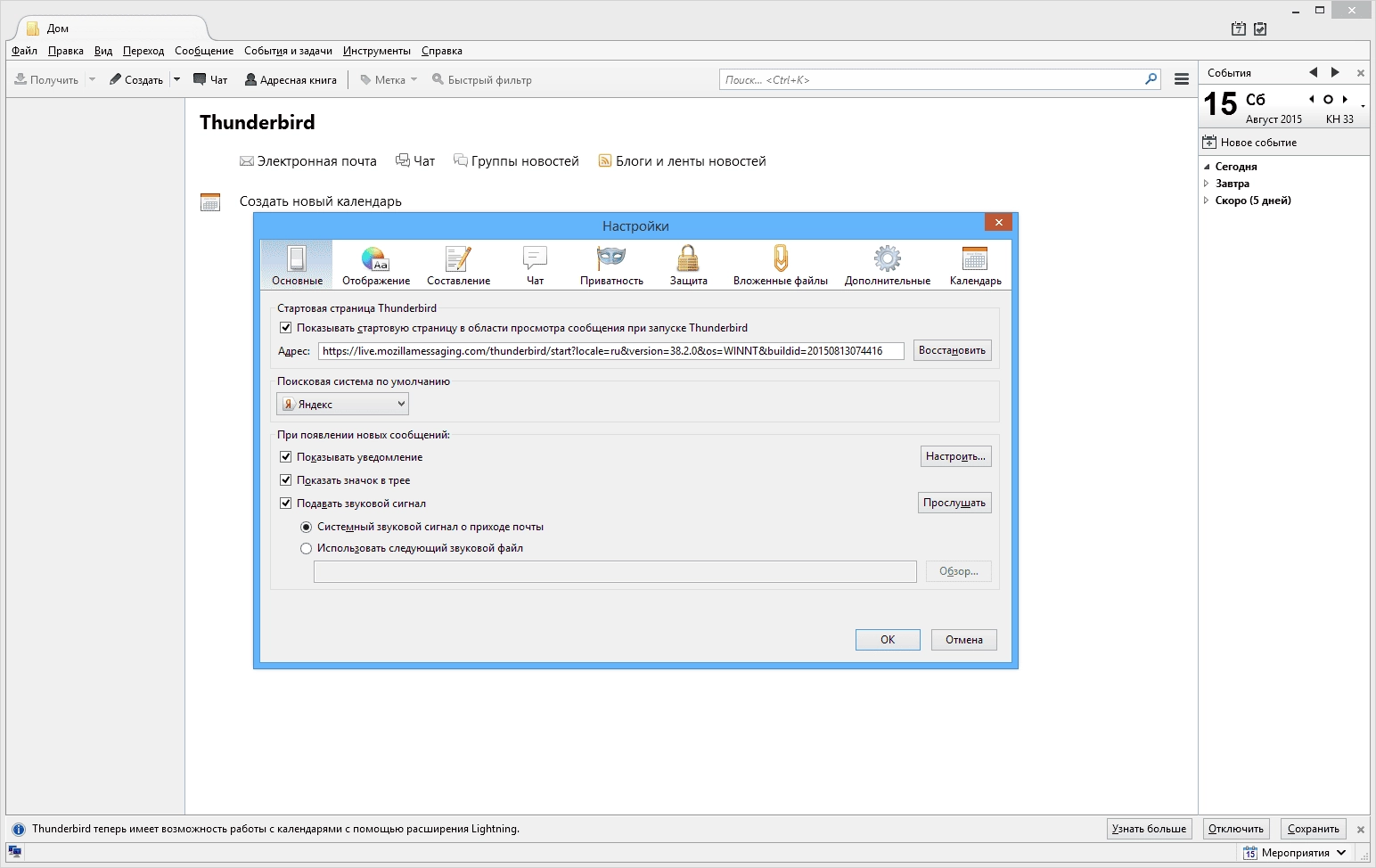Expand the Завтра section

click(1207, 184)
